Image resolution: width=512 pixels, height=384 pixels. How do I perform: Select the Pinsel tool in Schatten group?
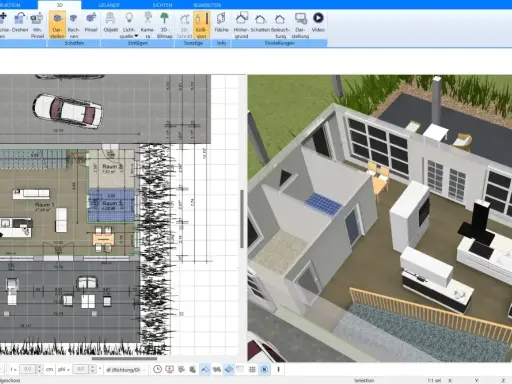(x=91, y=23)
